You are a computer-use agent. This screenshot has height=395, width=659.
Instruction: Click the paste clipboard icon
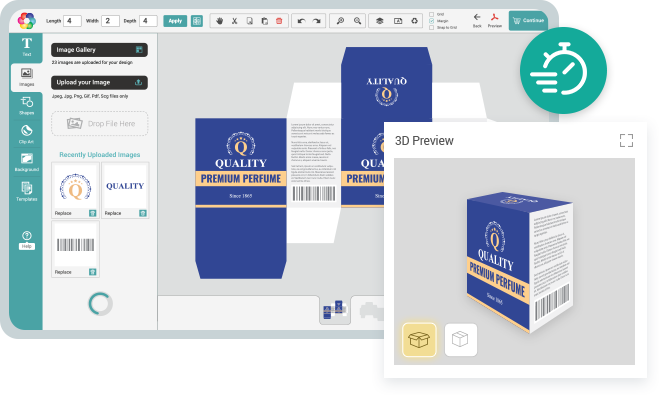pyautogui.click(x=264, y=21)
